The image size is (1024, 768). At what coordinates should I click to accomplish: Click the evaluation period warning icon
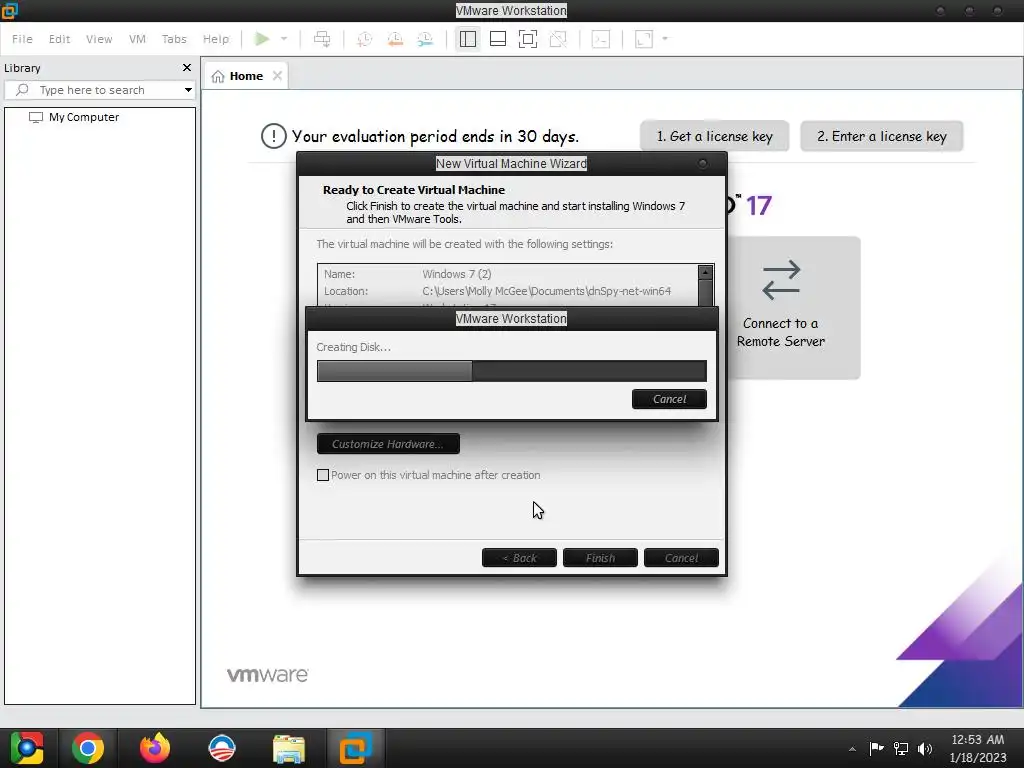click(x=274, y=136)
